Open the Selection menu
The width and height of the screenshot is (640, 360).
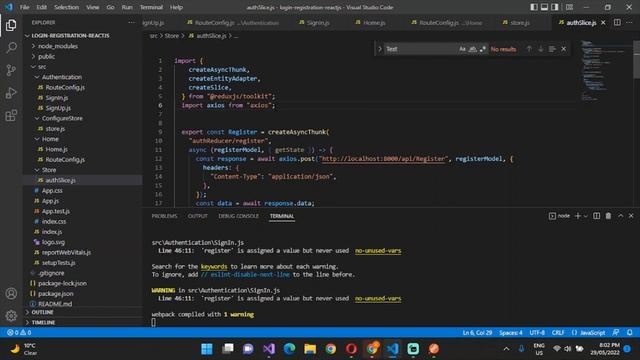[67, 7]
